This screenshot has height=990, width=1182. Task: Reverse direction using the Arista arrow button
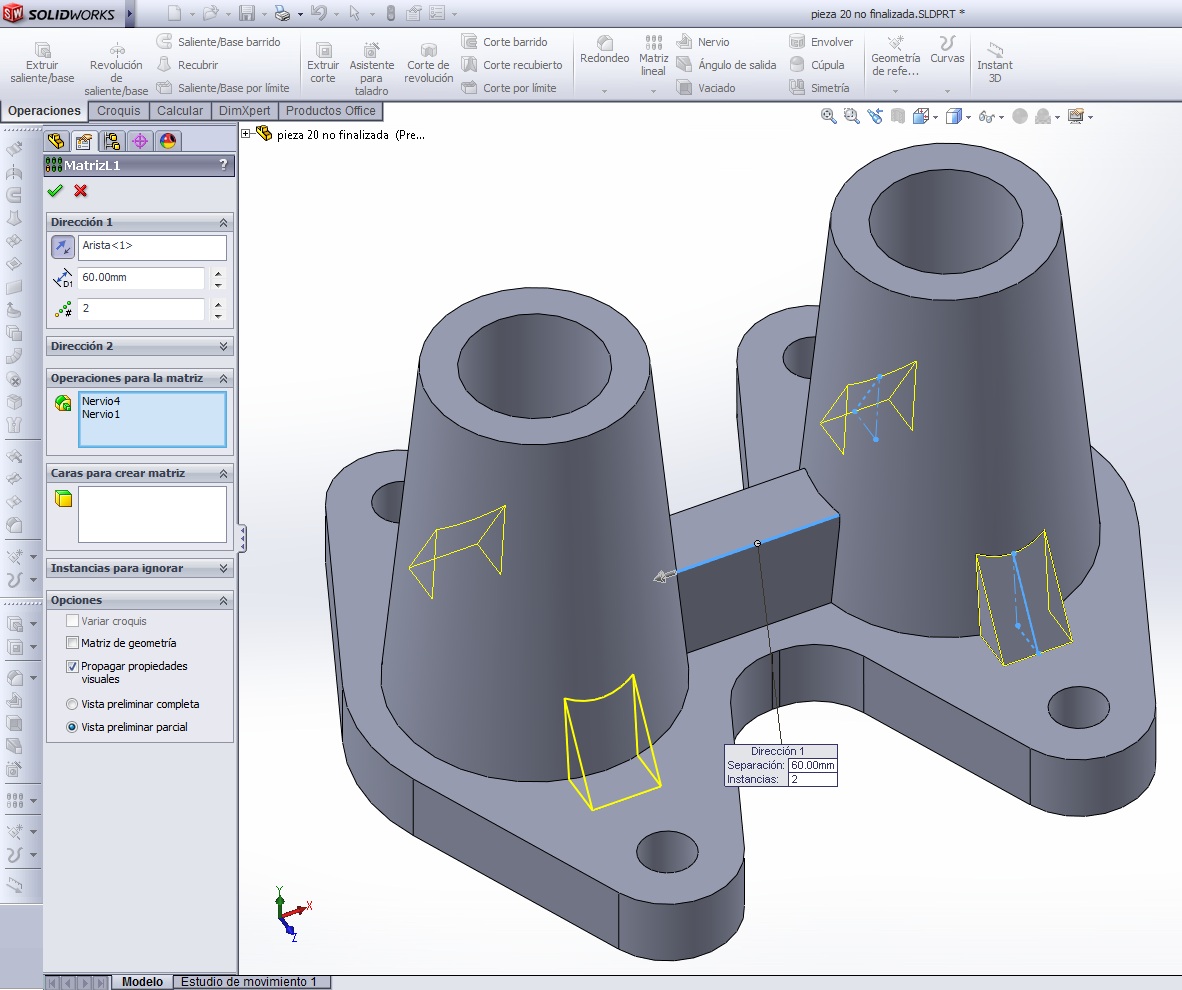(x=62, y=247)
